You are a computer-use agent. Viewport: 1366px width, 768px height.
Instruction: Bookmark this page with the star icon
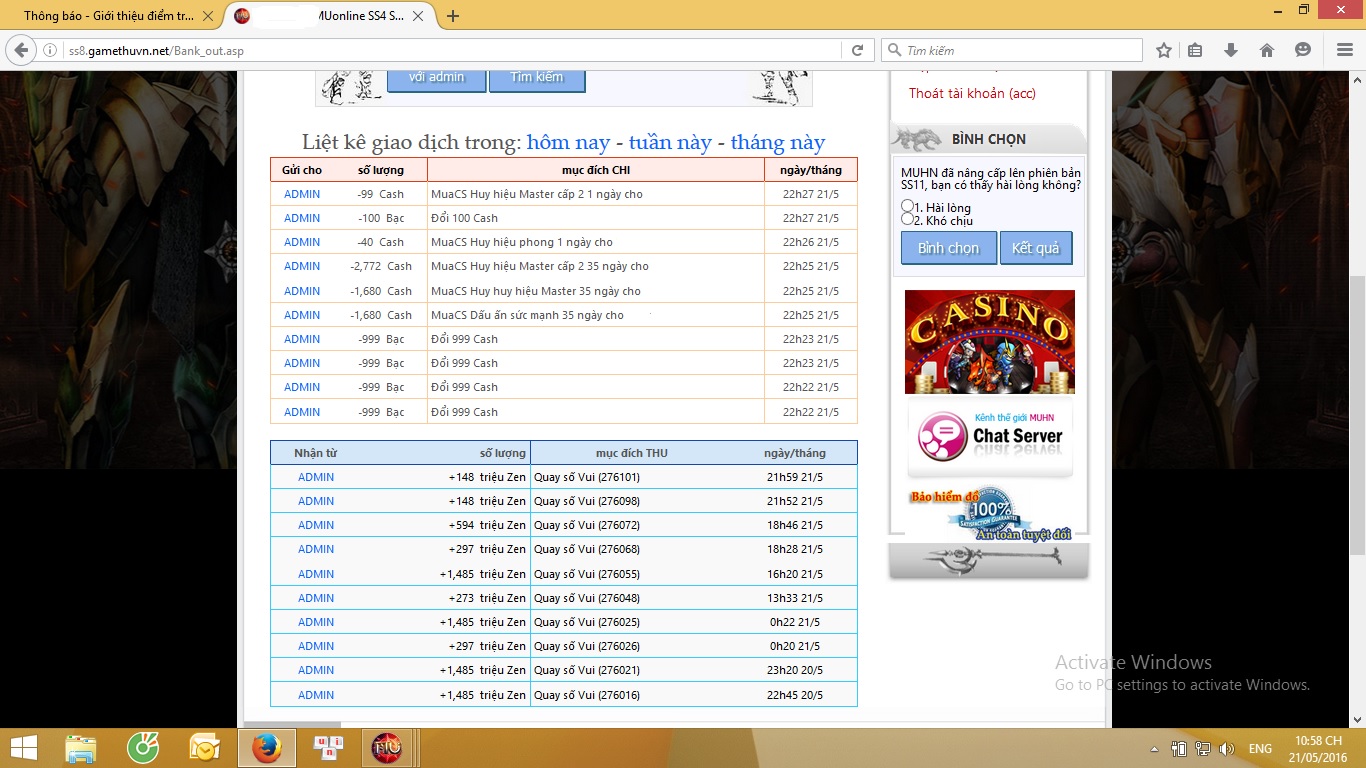click(x=1164, y=50)
